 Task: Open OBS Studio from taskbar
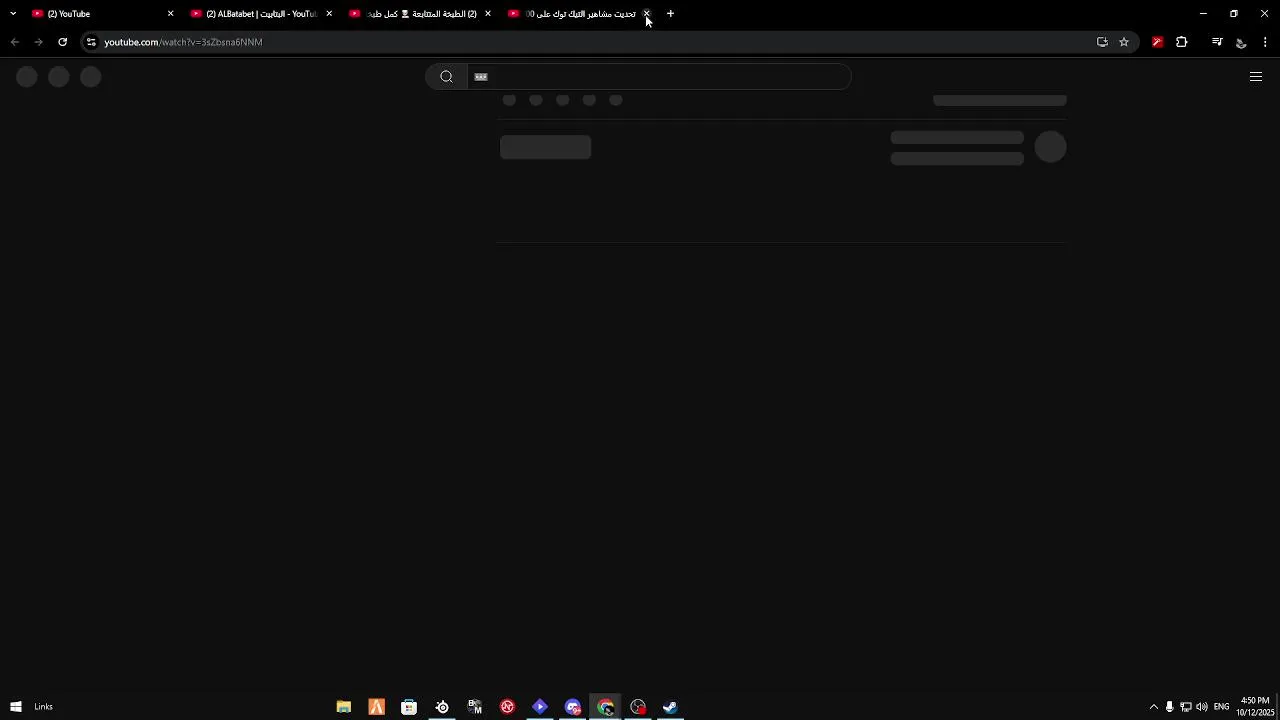[638, 707]
